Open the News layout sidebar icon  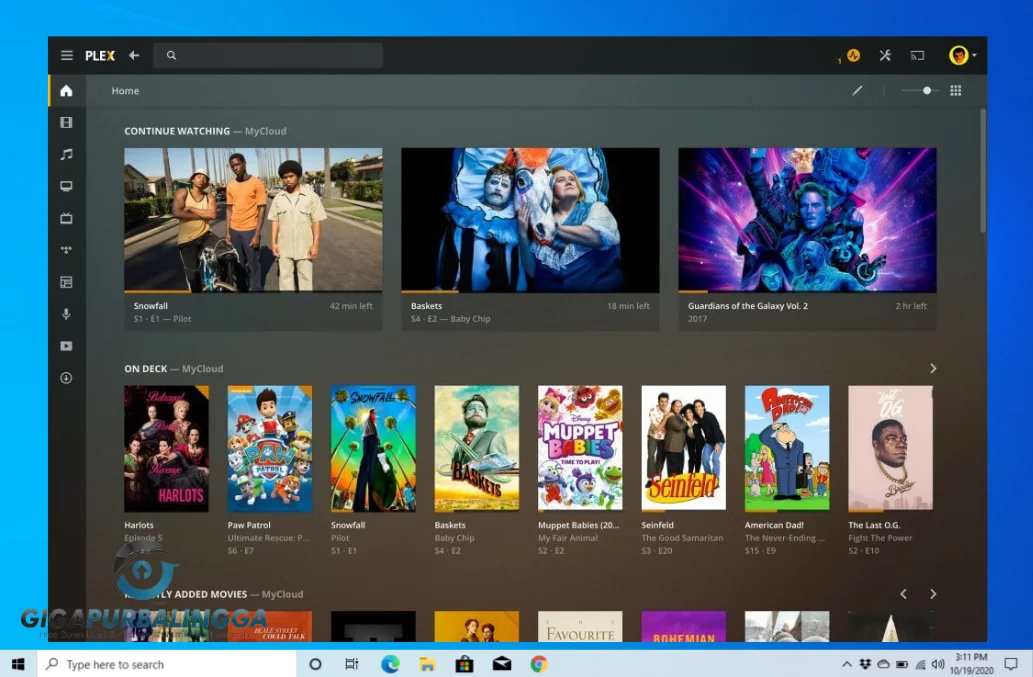[x=67, y=282]
